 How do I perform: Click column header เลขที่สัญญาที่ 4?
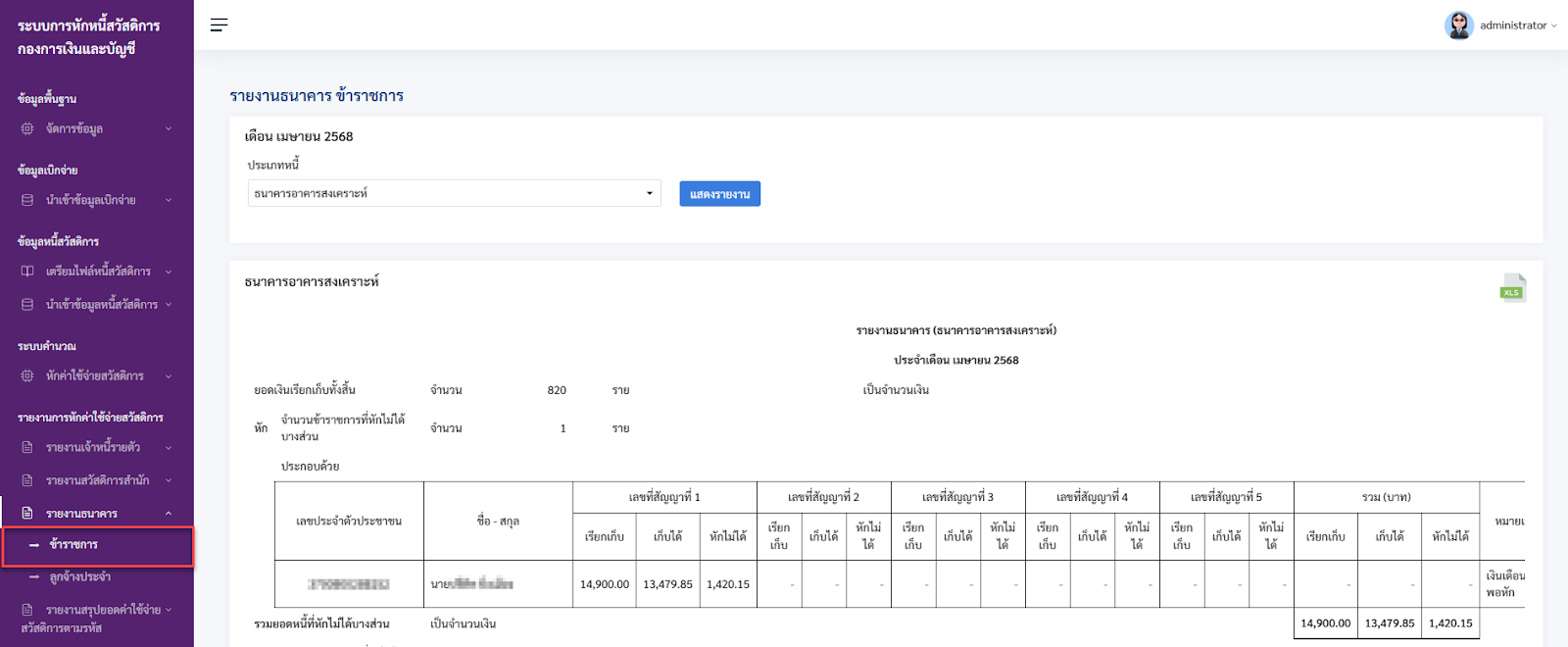[1092, 497]
